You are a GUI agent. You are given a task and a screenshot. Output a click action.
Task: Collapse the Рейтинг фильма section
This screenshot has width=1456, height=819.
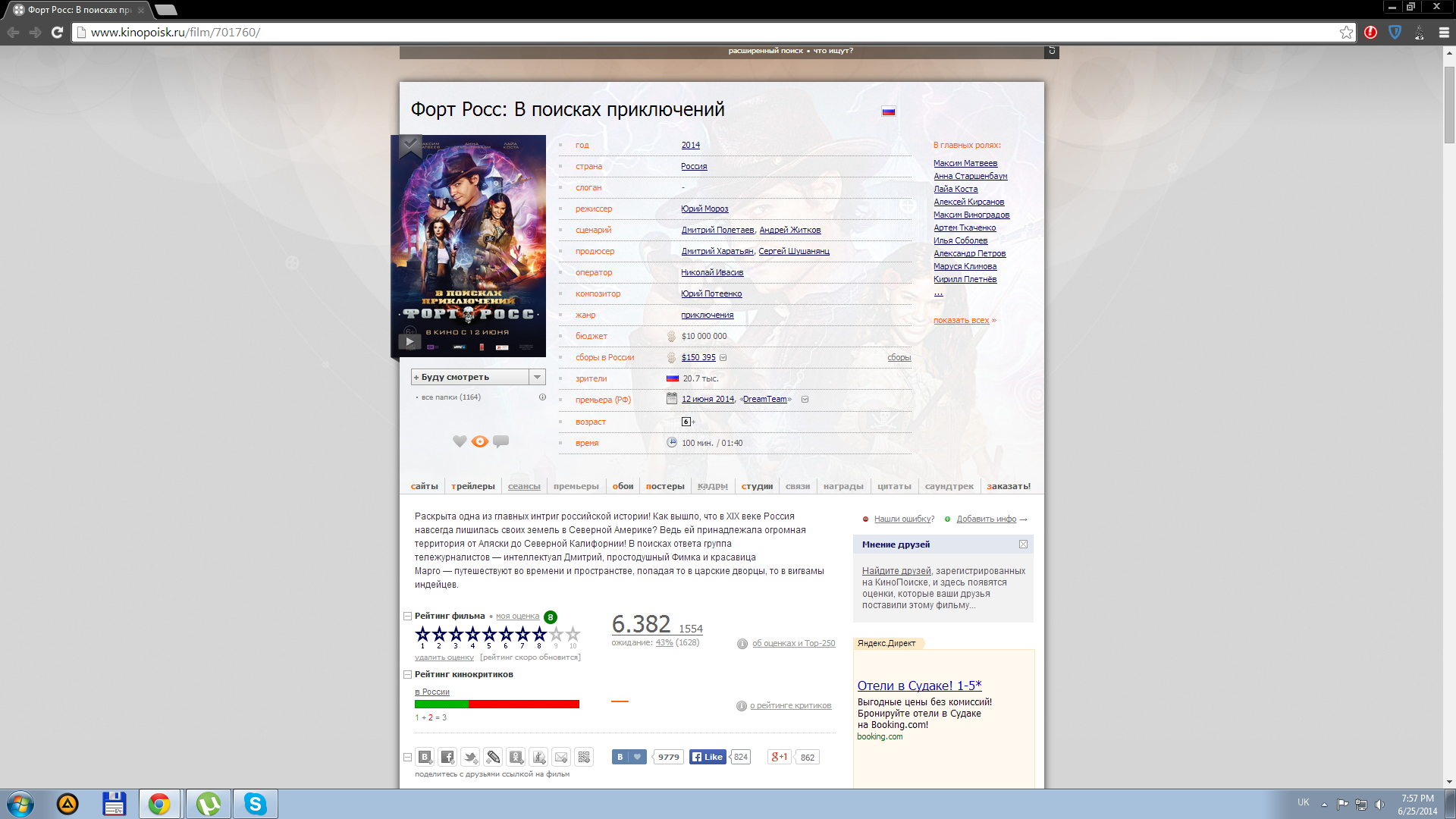point(407,617)
